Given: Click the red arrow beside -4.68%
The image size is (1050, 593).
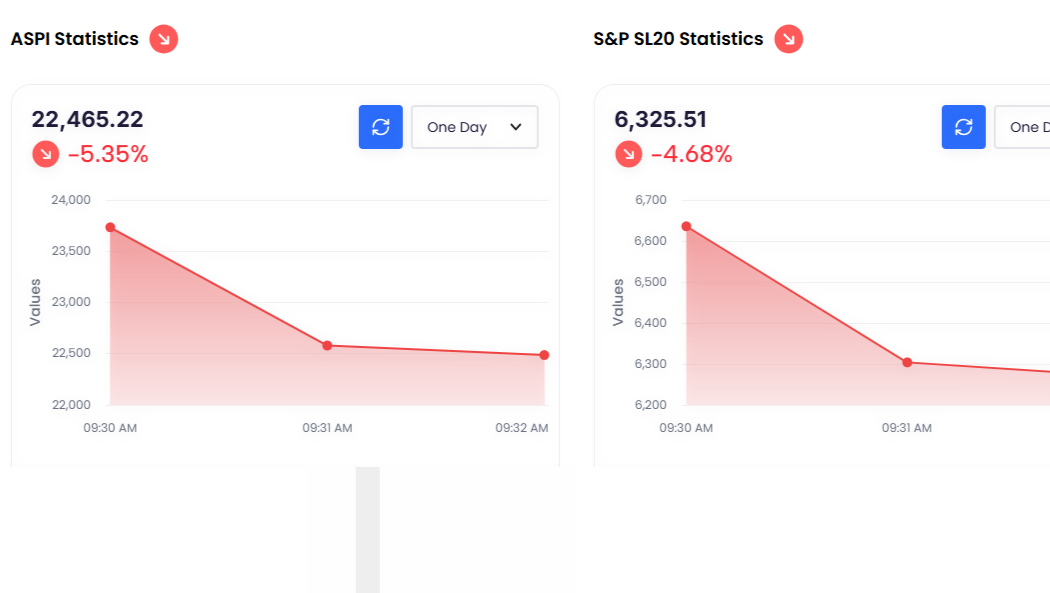Looking at the screenshot, I should [x=629, y=154].
